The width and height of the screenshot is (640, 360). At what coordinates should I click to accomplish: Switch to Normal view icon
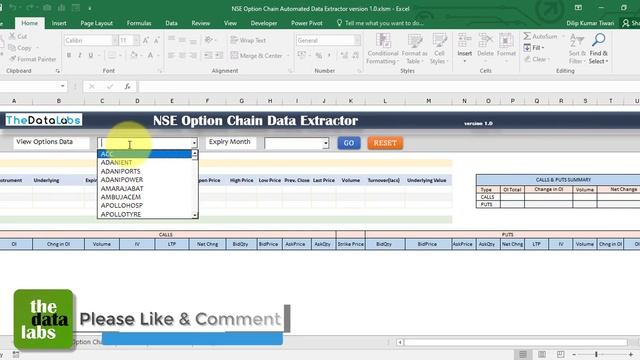pos(523,354)
